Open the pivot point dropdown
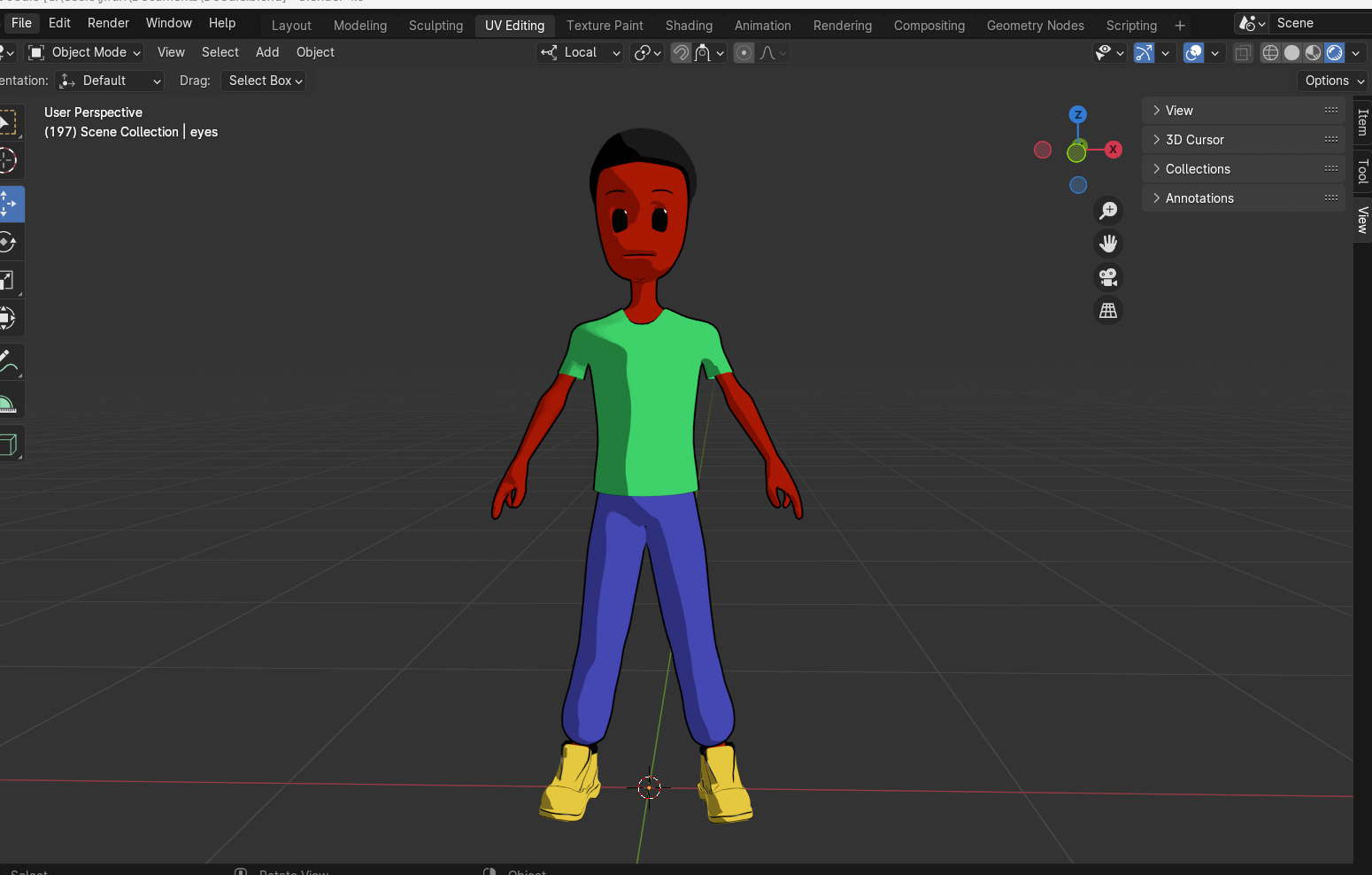This screenshot has height=875, width=1372. point(648,52)
